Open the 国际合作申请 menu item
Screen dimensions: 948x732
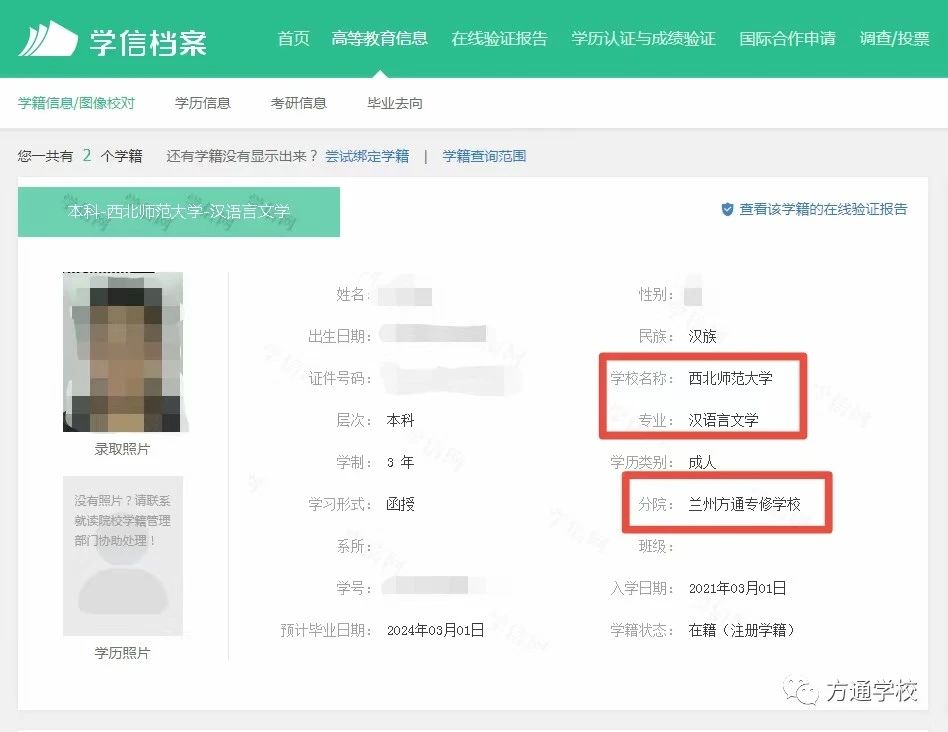click(787, 39)
